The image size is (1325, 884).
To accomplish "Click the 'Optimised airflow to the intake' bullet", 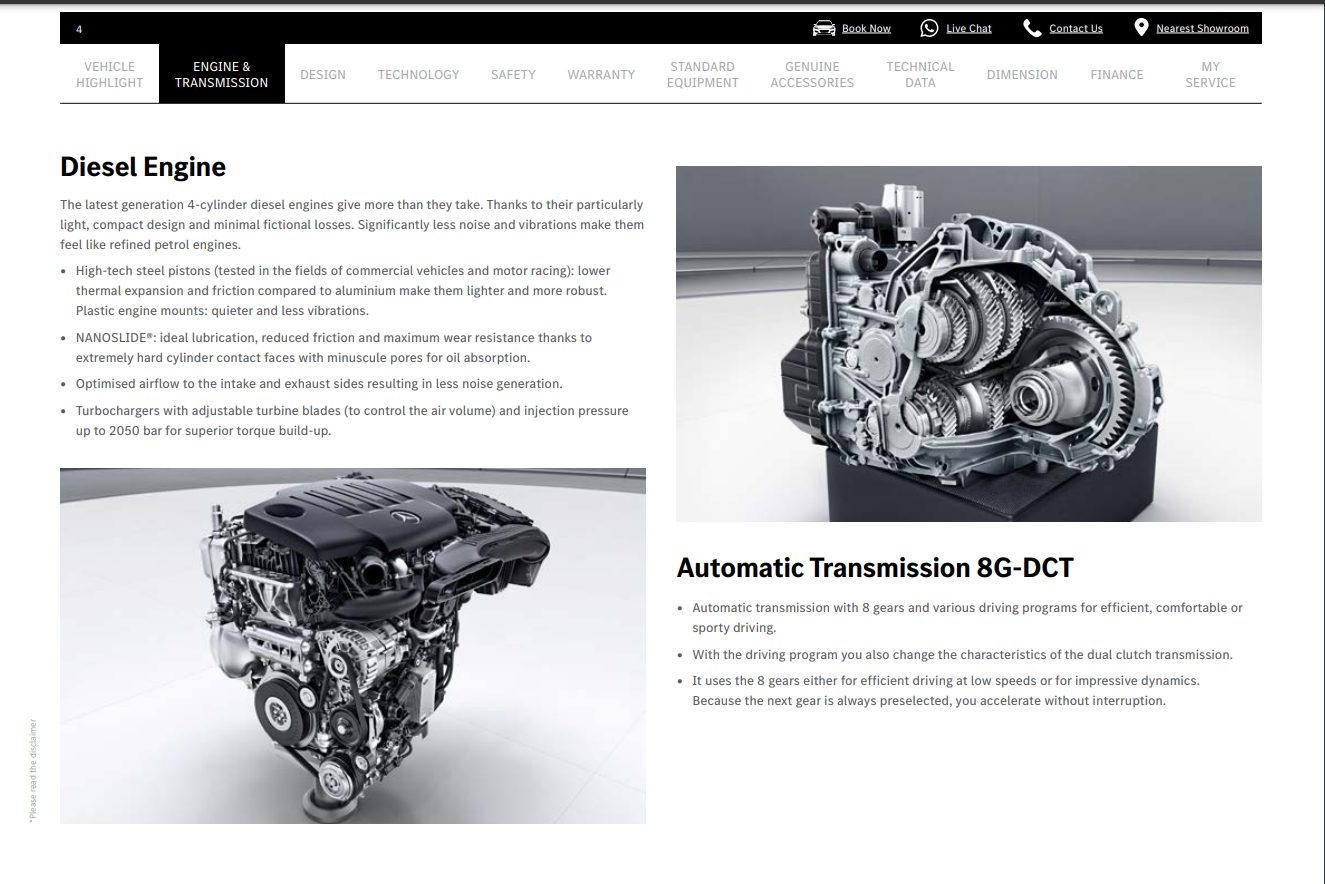I will (319, 384).
